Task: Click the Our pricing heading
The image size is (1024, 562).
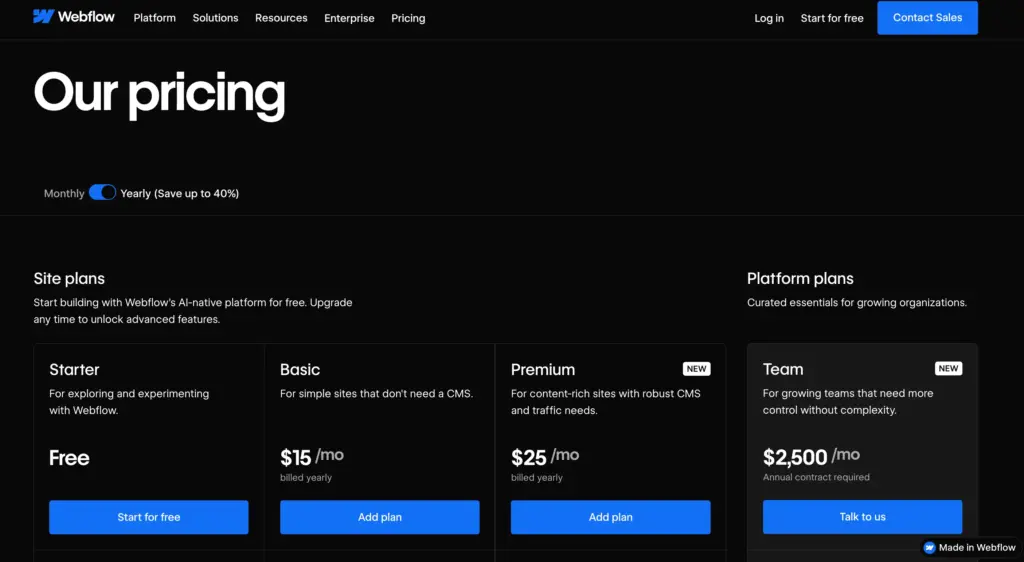Action: pyautogui.click(x=159, y=94)
